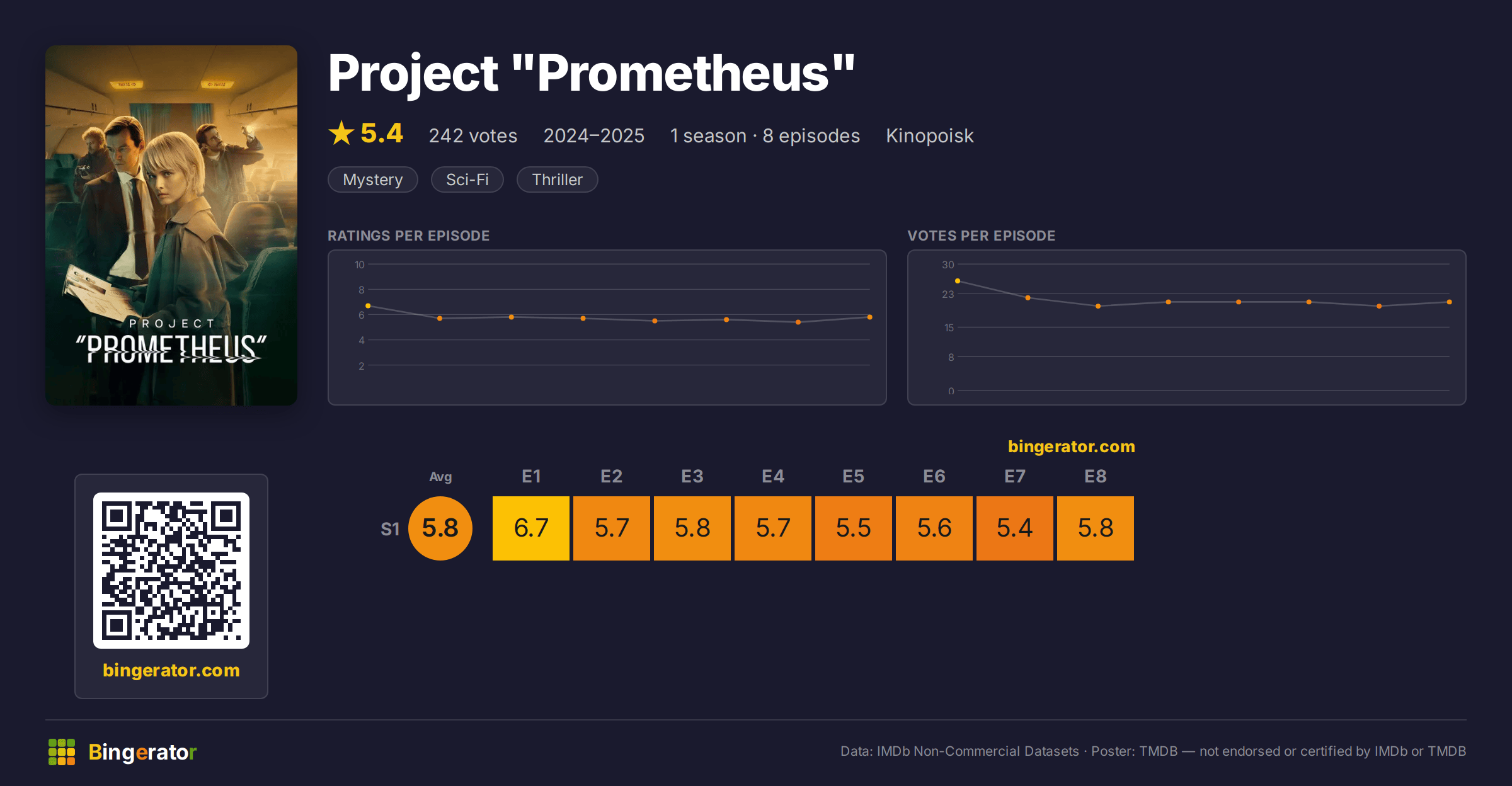Select the Sci-Fi genre tag
This screenshot has height=786, width=1512.
pyautogui.click(x=467, y=179)
